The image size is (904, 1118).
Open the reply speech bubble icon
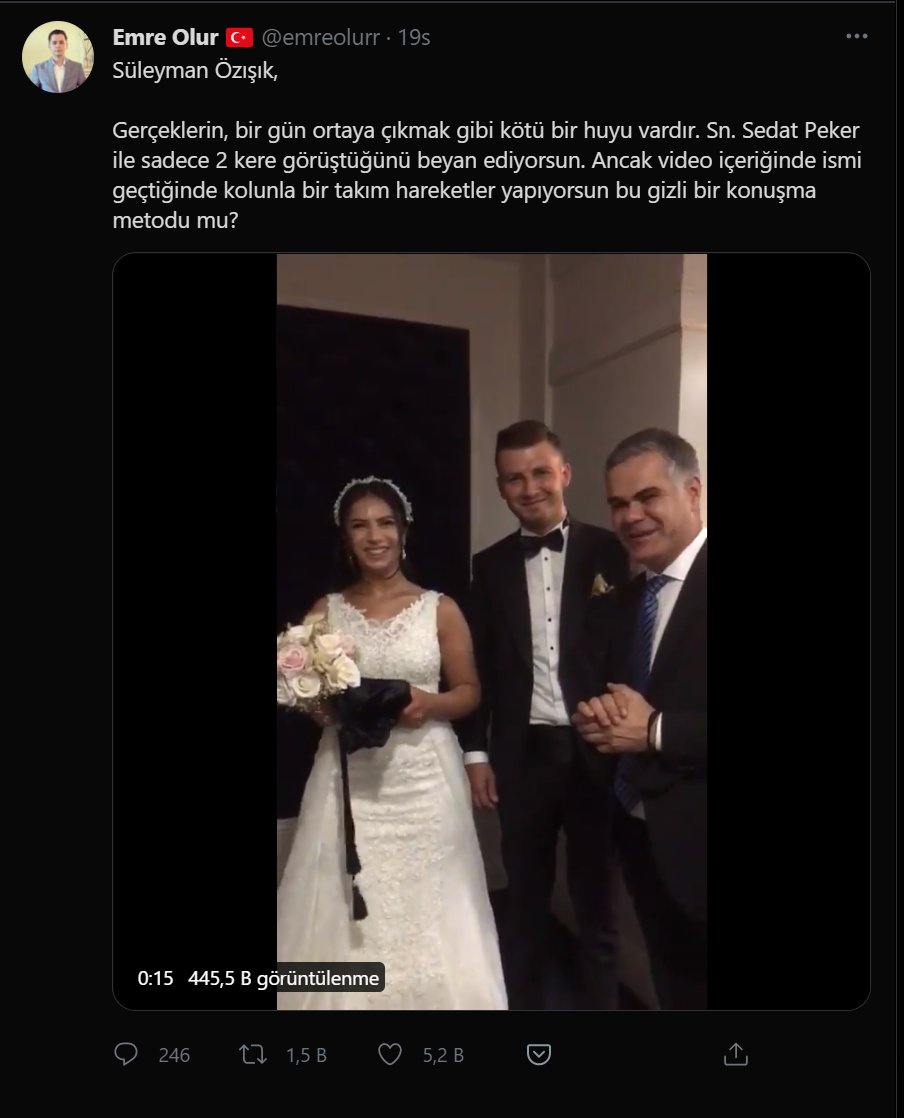pos(126,1054)
